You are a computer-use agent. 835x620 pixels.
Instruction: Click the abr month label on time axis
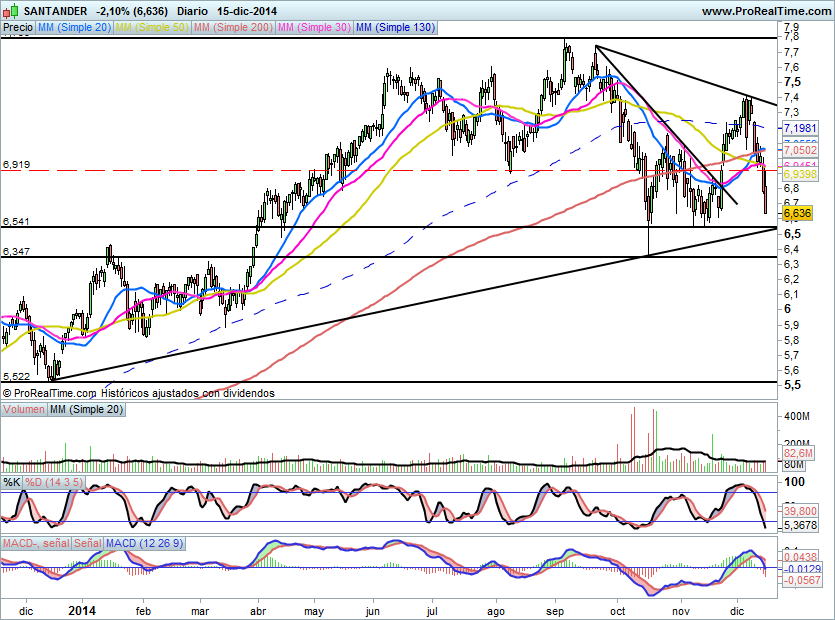258,611
